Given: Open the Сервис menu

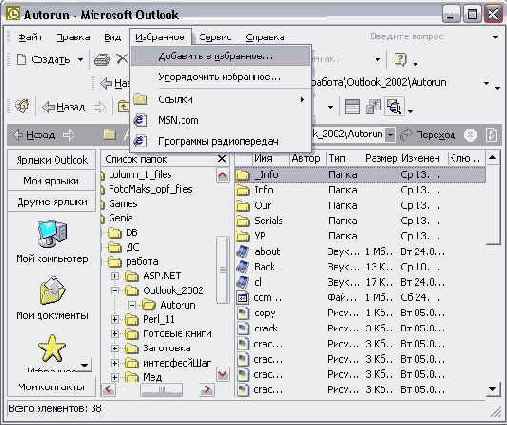Looking at the screenshot, I should 215,37.
